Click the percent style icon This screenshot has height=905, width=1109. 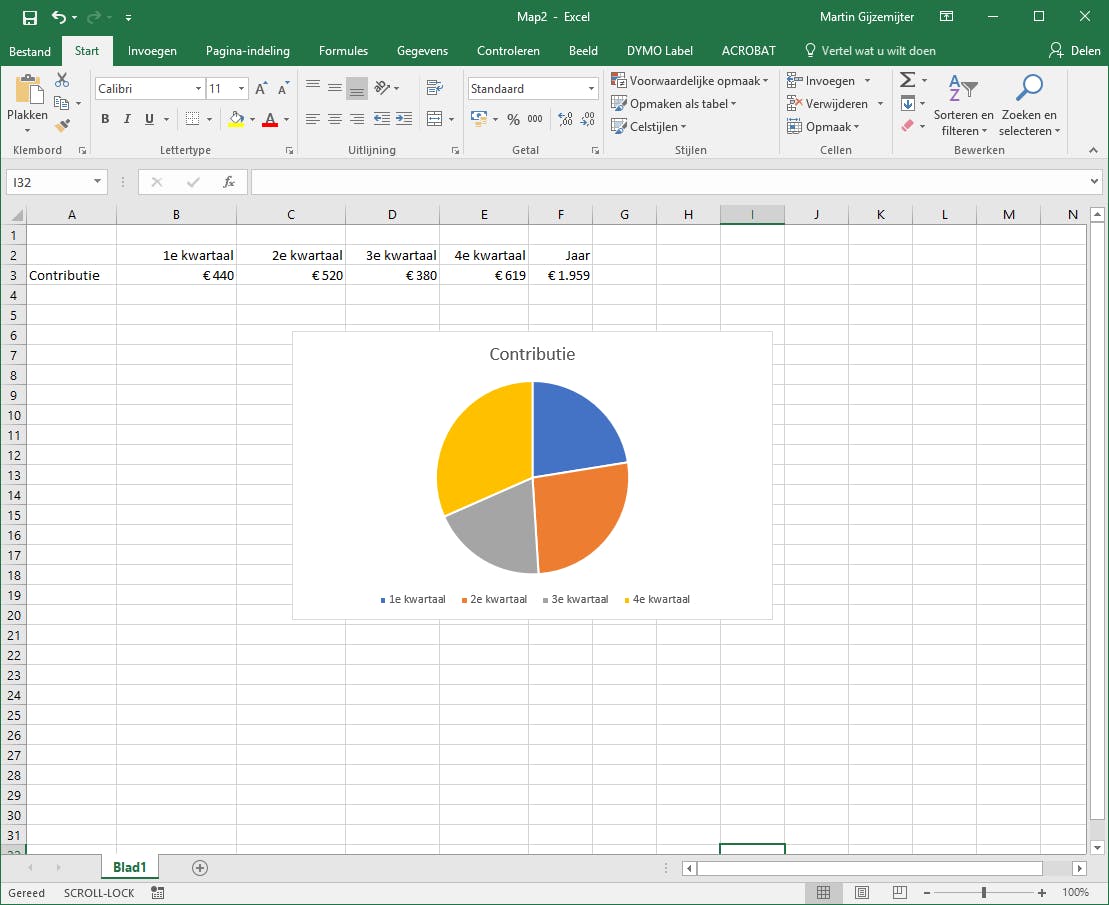513,119
